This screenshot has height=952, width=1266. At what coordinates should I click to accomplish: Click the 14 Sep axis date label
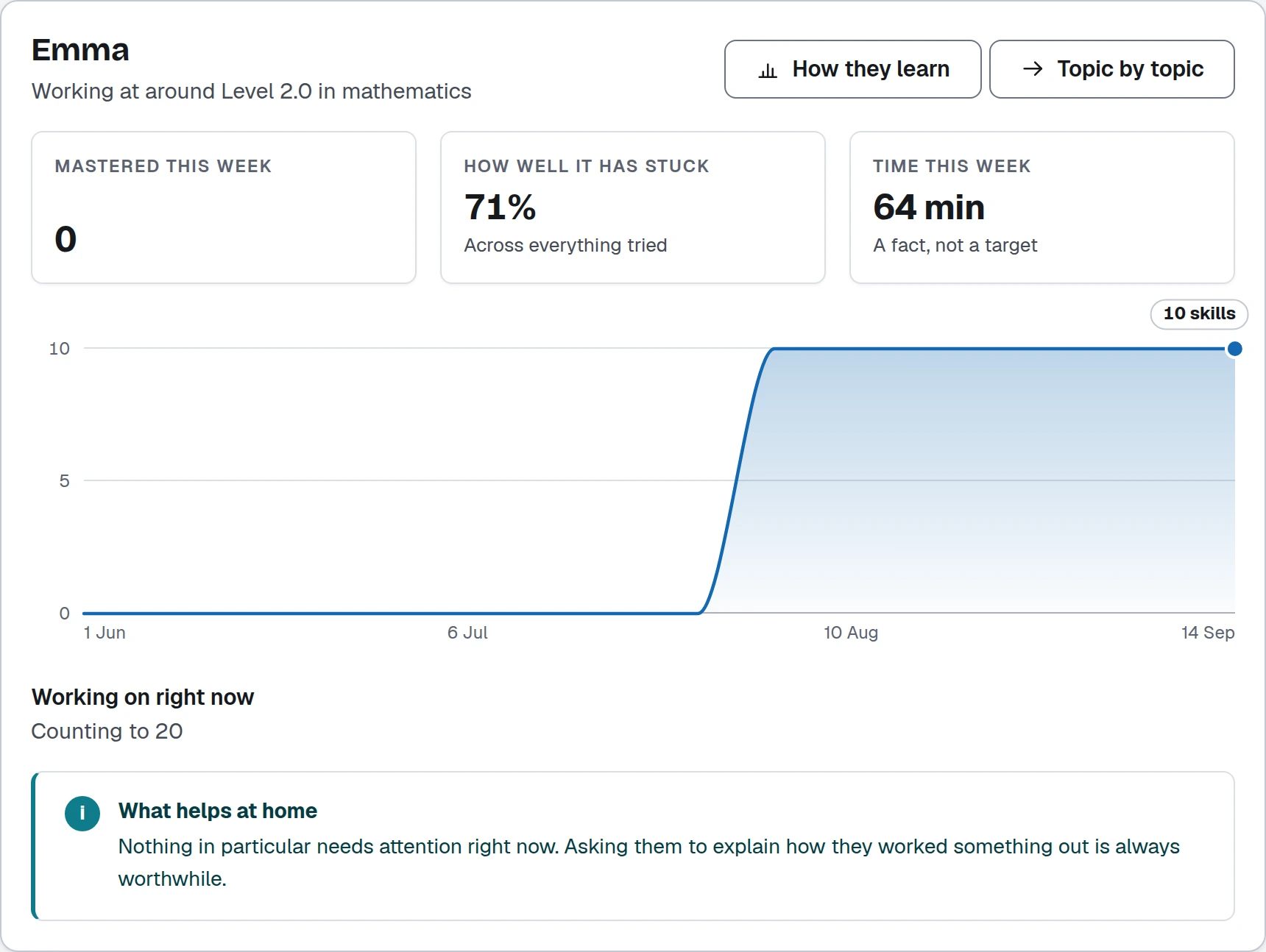[x=1208, y=633]
